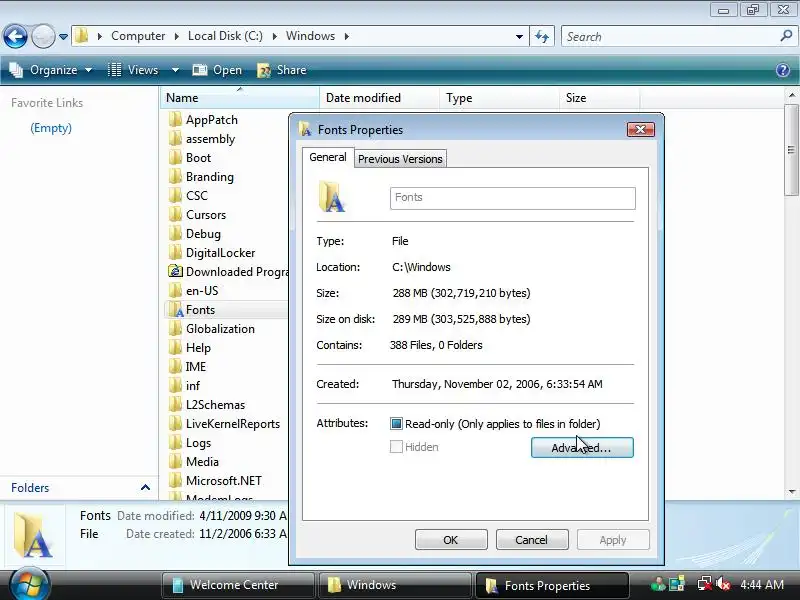Click the disabled Apply button
The image size is (800, 600).
coord(613,540)
